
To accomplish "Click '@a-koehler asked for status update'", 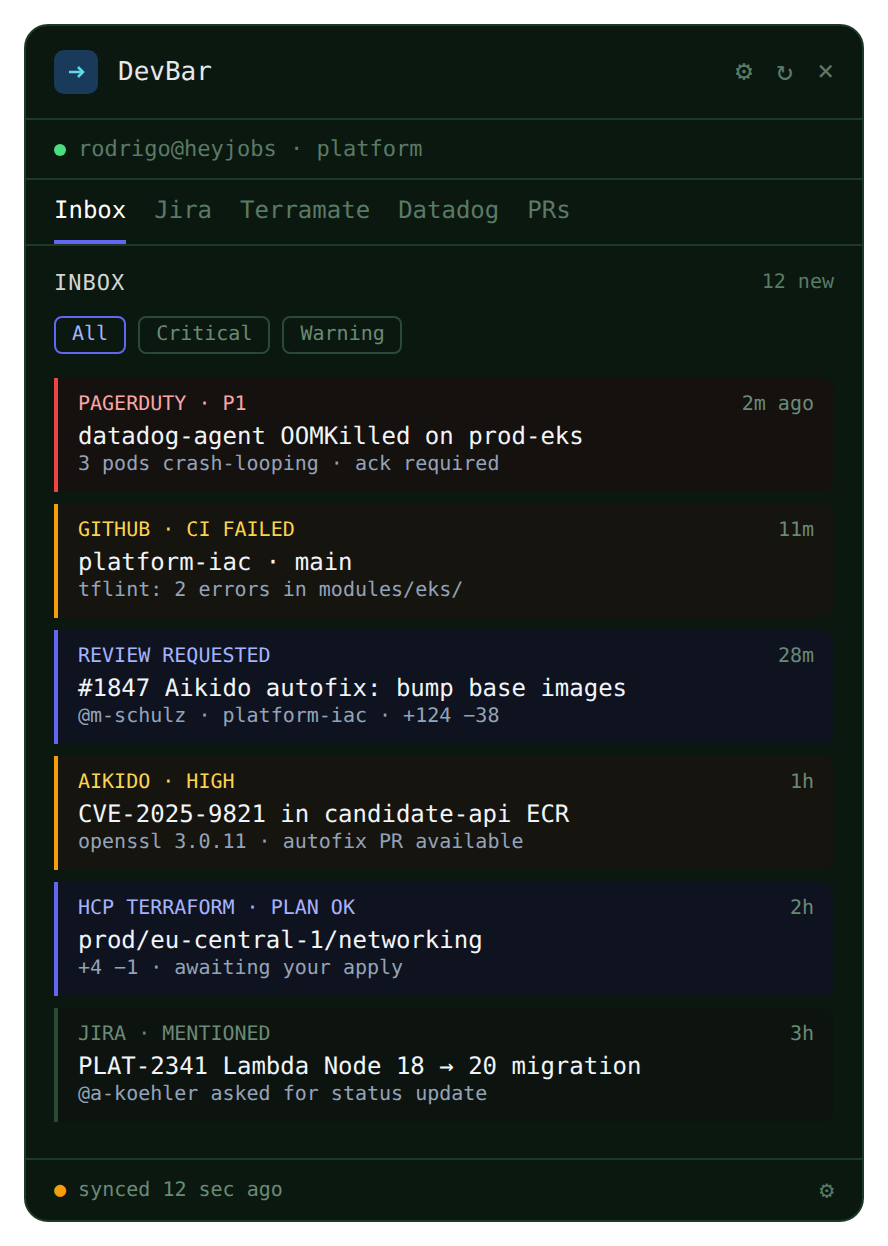I will tap(282, 1093).
